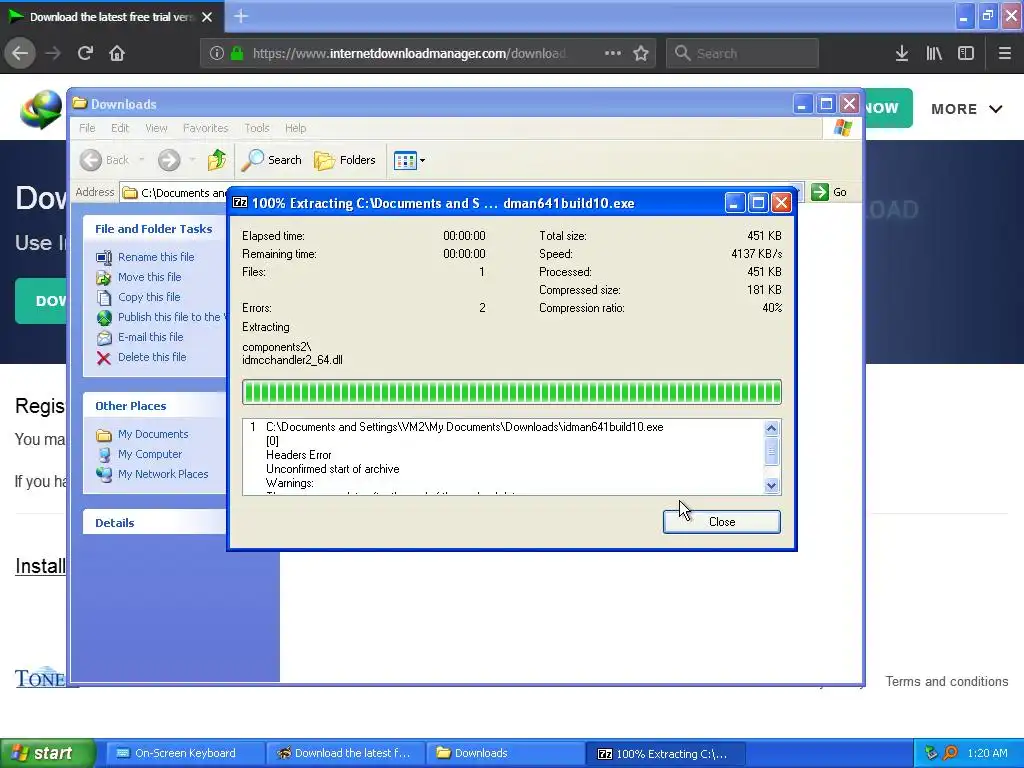This screenshot has height=768, width=1024.
Task: Open Favorites menu in Downloads window
Action: (x=206, y=128)
